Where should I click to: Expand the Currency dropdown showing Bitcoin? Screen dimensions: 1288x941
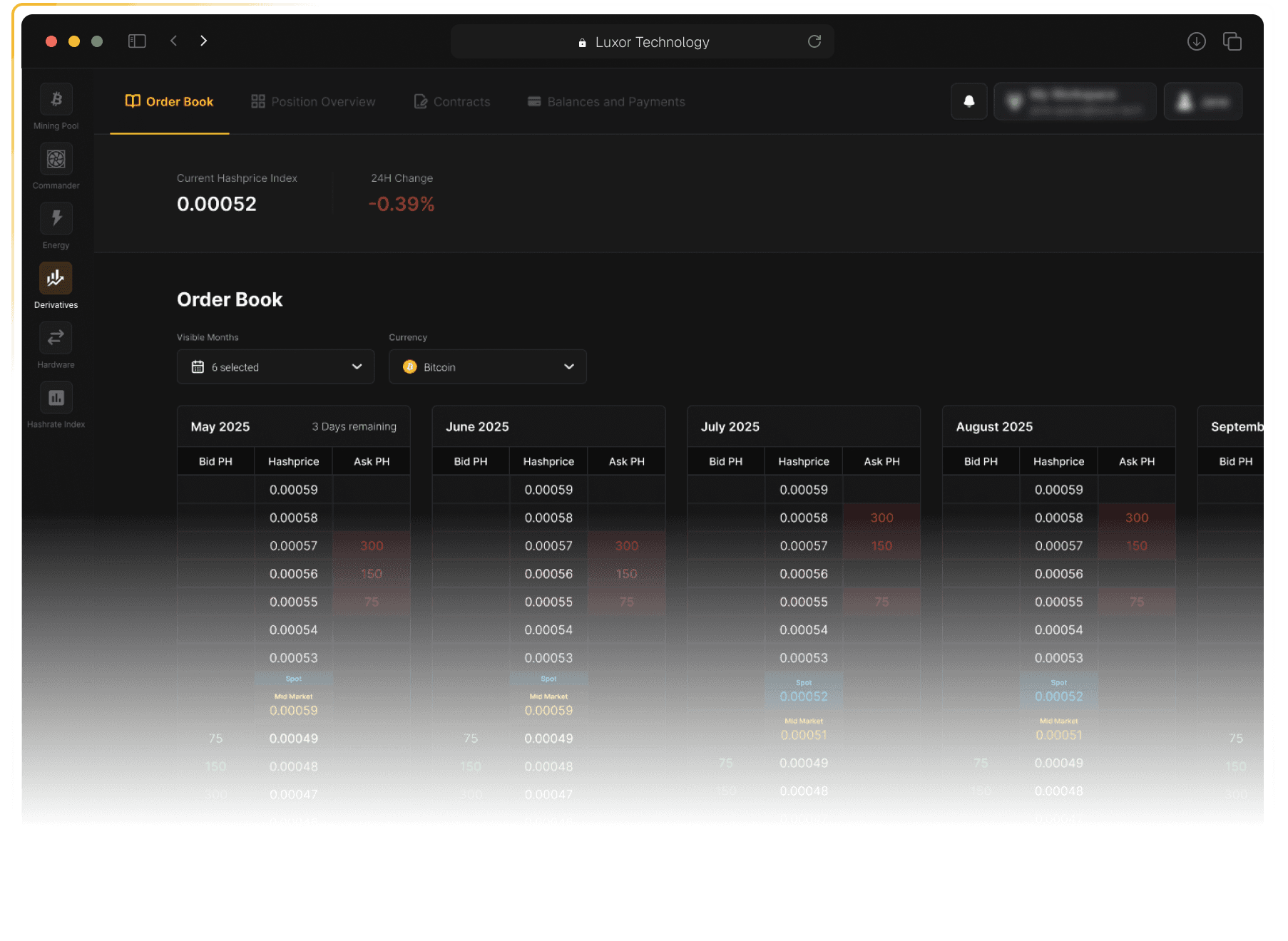tap(487, 366)
